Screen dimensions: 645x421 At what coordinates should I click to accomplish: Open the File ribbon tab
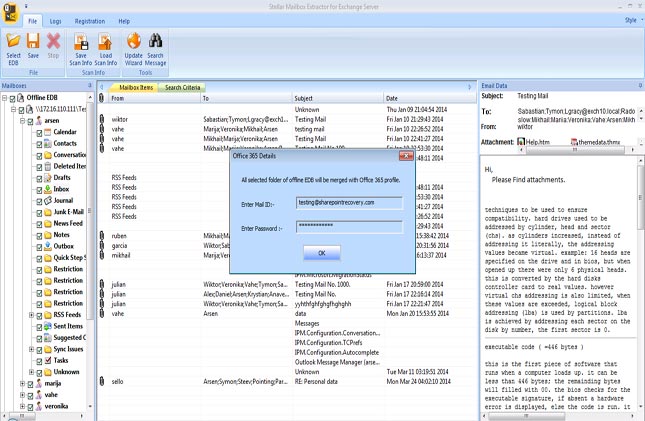[32, 21]
